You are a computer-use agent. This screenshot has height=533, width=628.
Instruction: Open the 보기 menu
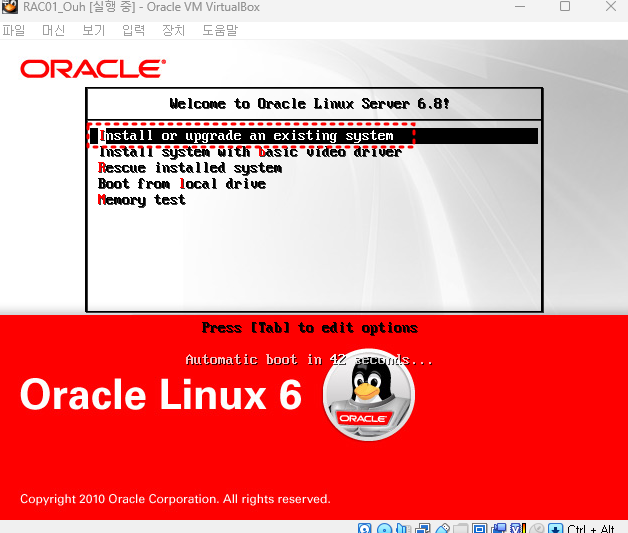[x=93, y=30]
